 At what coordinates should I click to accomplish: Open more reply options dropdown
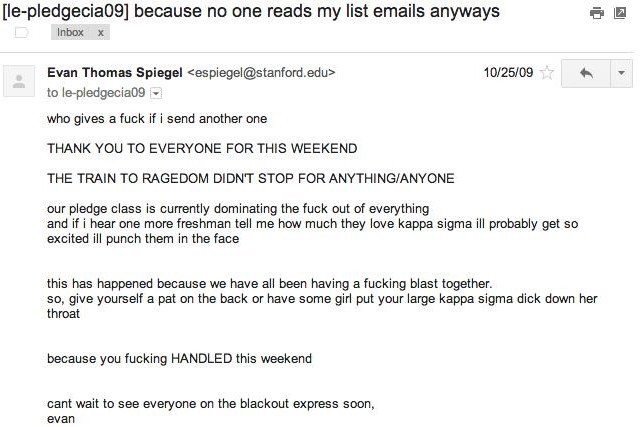pyautogui.click(x=621, y=73)
